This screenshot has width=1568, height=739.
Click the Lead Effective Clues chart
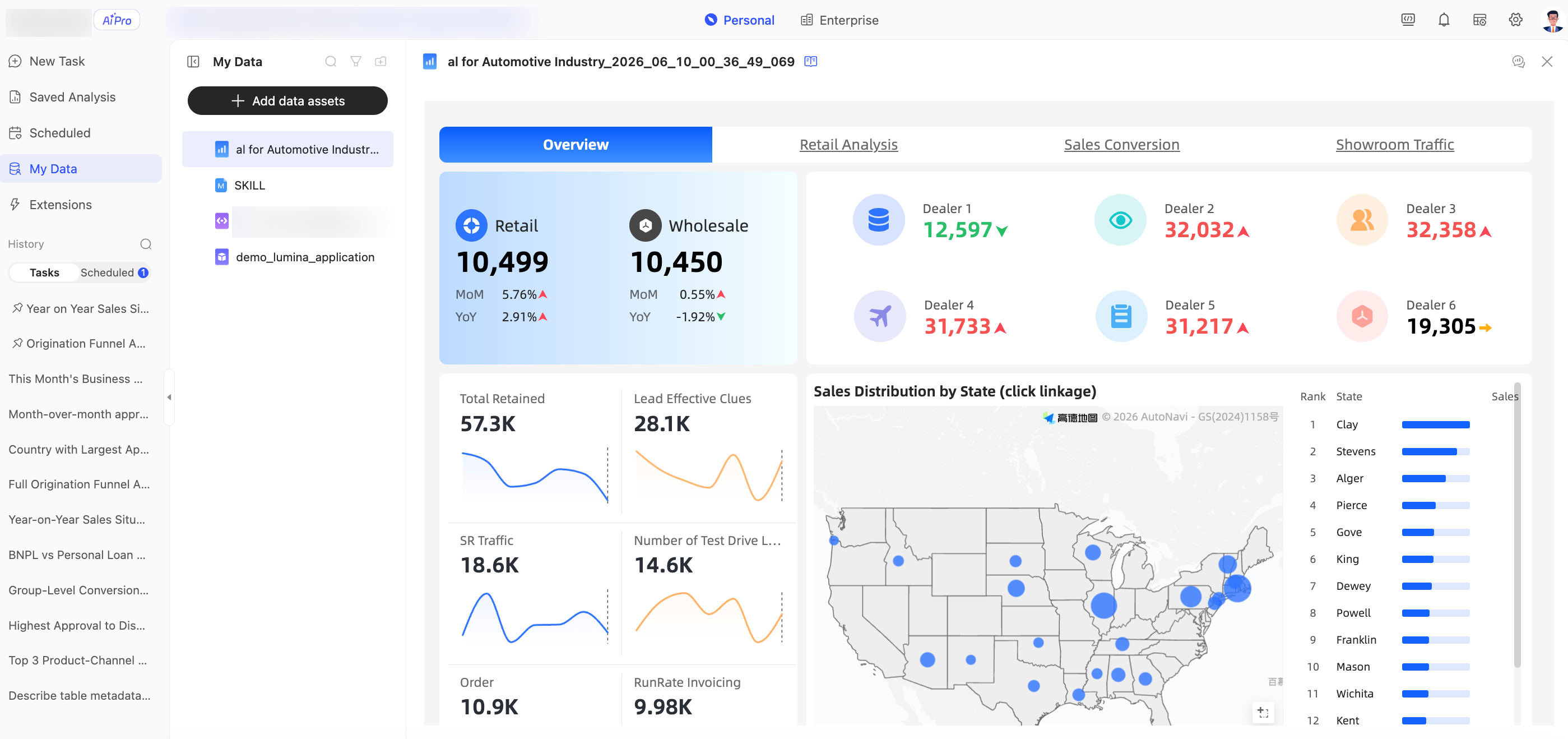[708, 477]
